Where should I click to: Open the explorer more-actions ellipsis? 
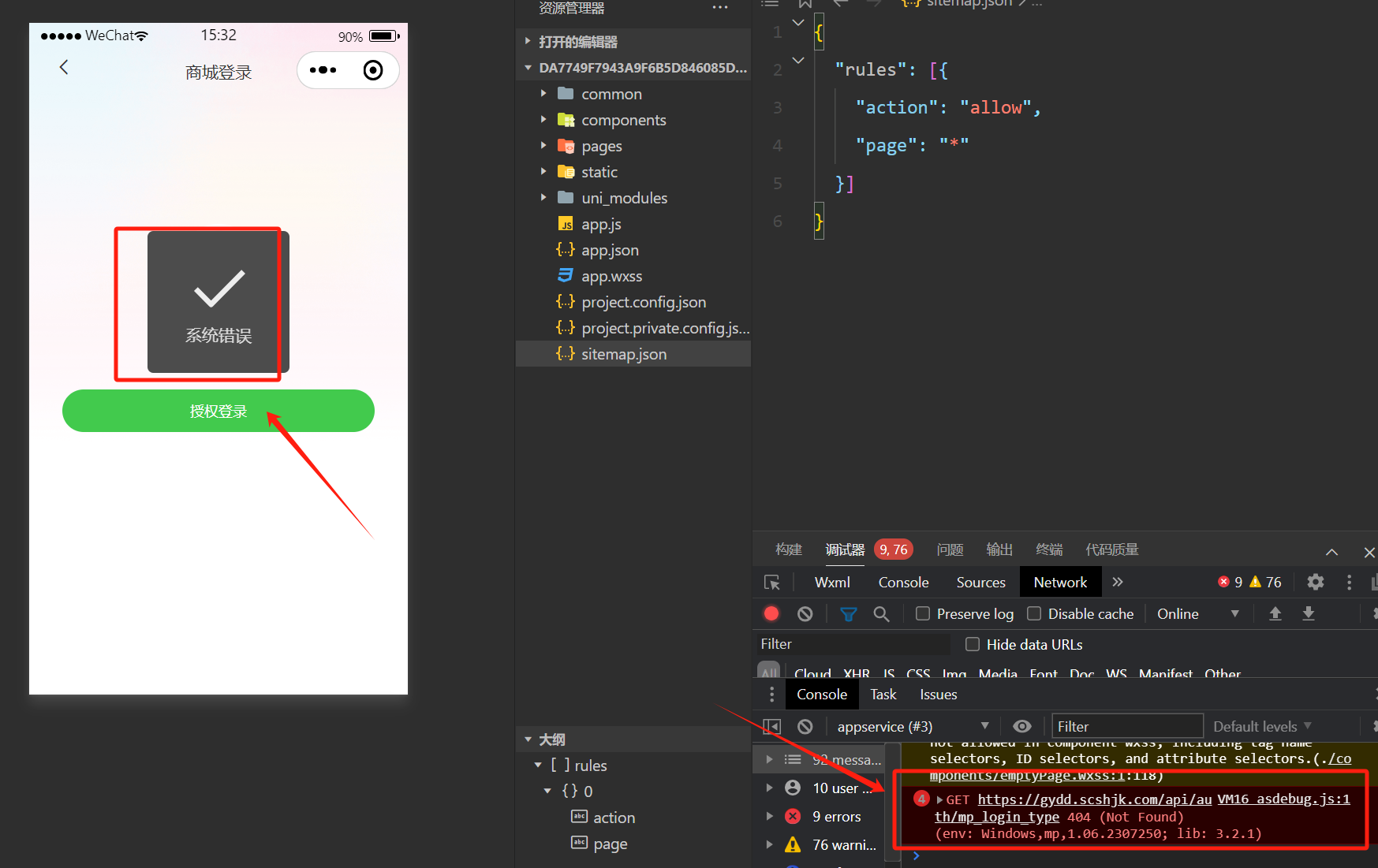(x=720, y=8)
